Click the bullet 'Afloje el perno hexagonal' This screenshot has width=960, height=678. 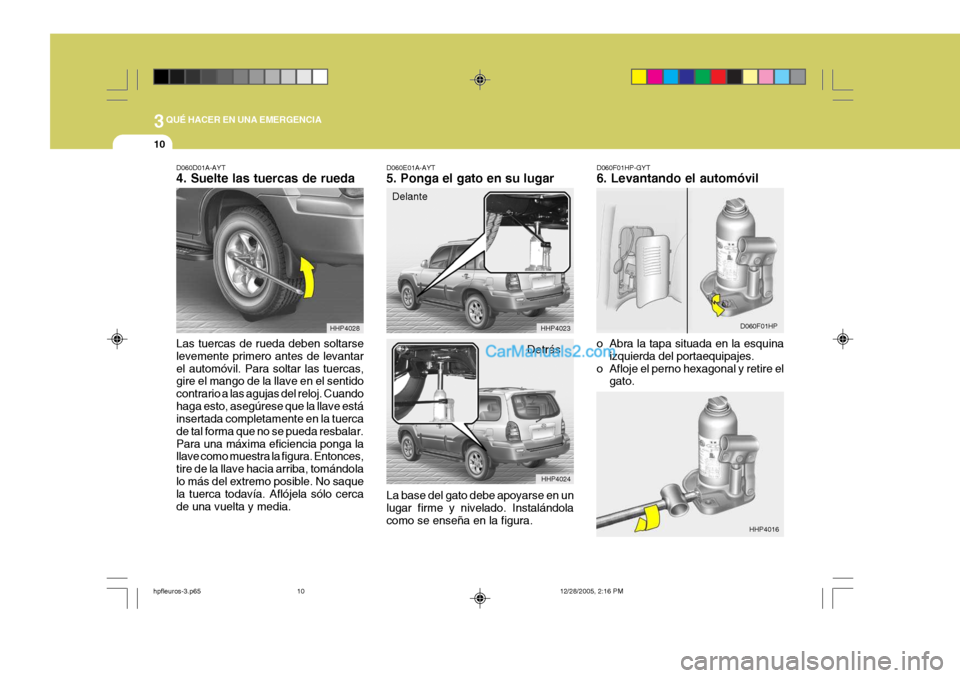point(690,375)
